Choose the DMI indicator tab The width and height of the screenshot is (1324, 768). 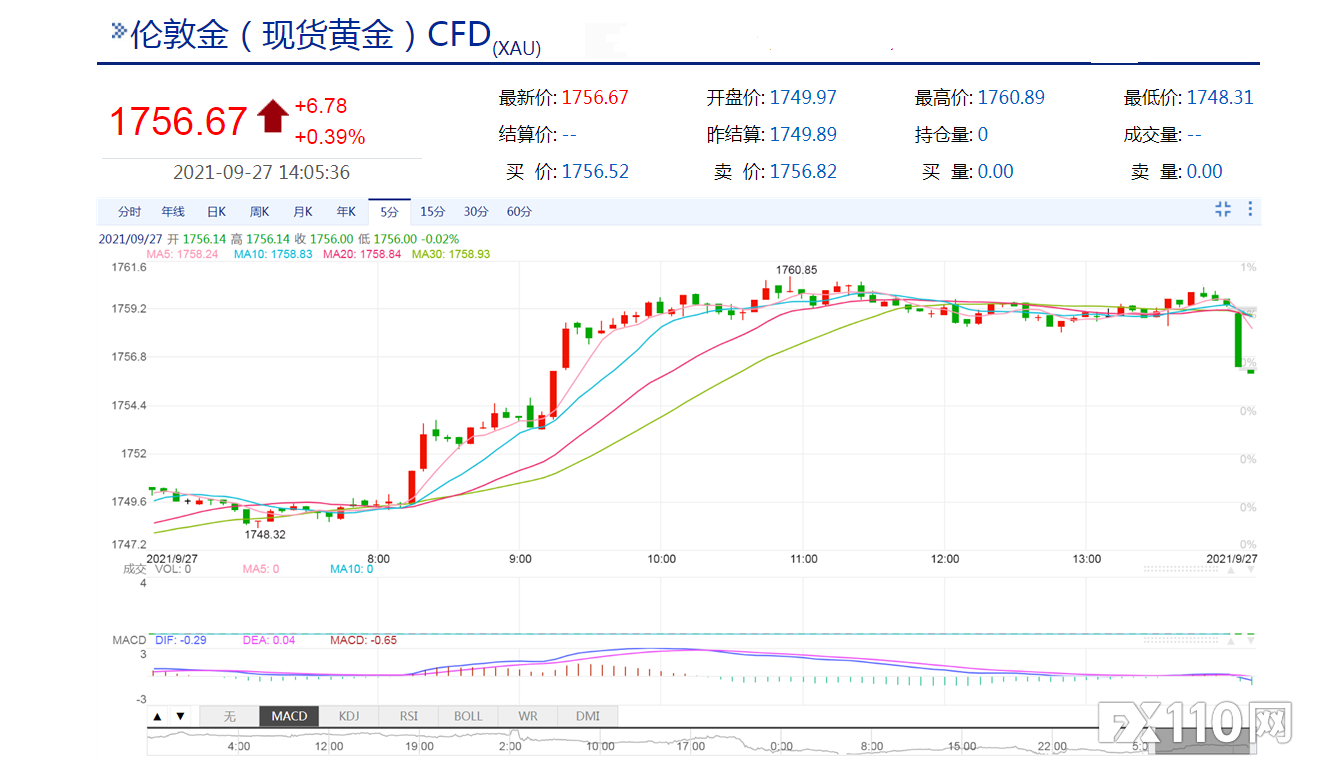click(x=588, y=716)
